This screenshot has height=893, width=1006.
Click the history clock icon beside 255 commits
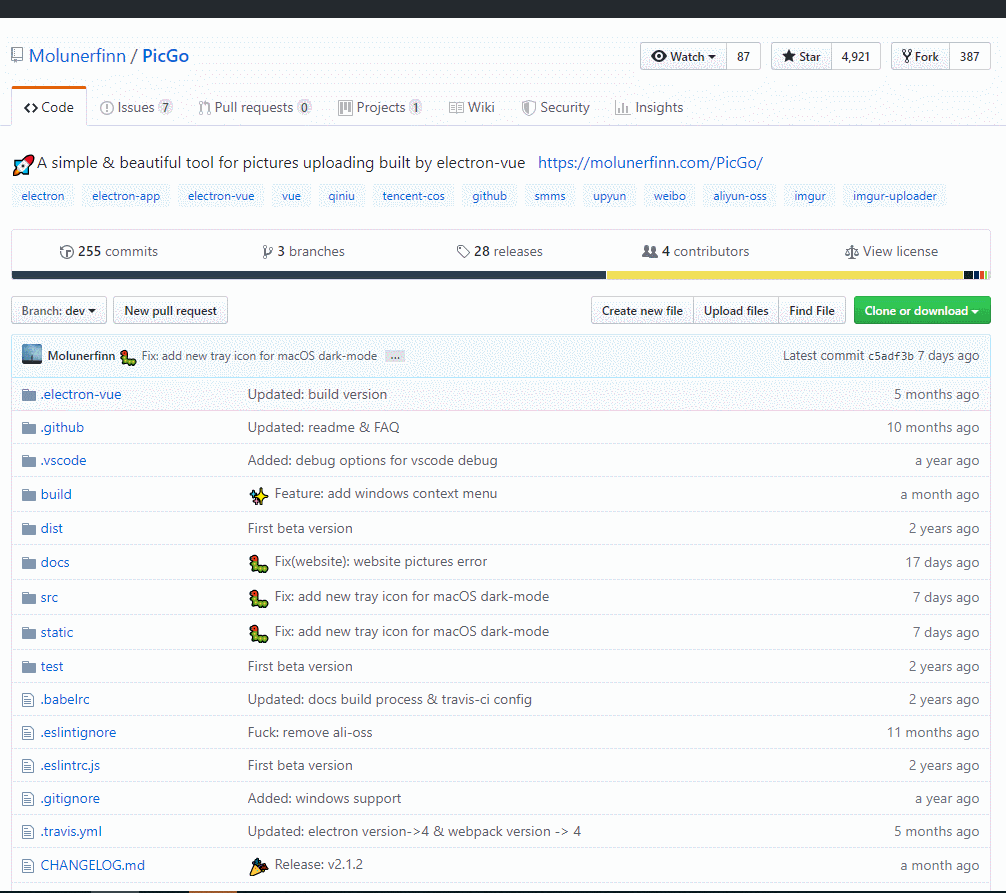click(x=66, y=252)
